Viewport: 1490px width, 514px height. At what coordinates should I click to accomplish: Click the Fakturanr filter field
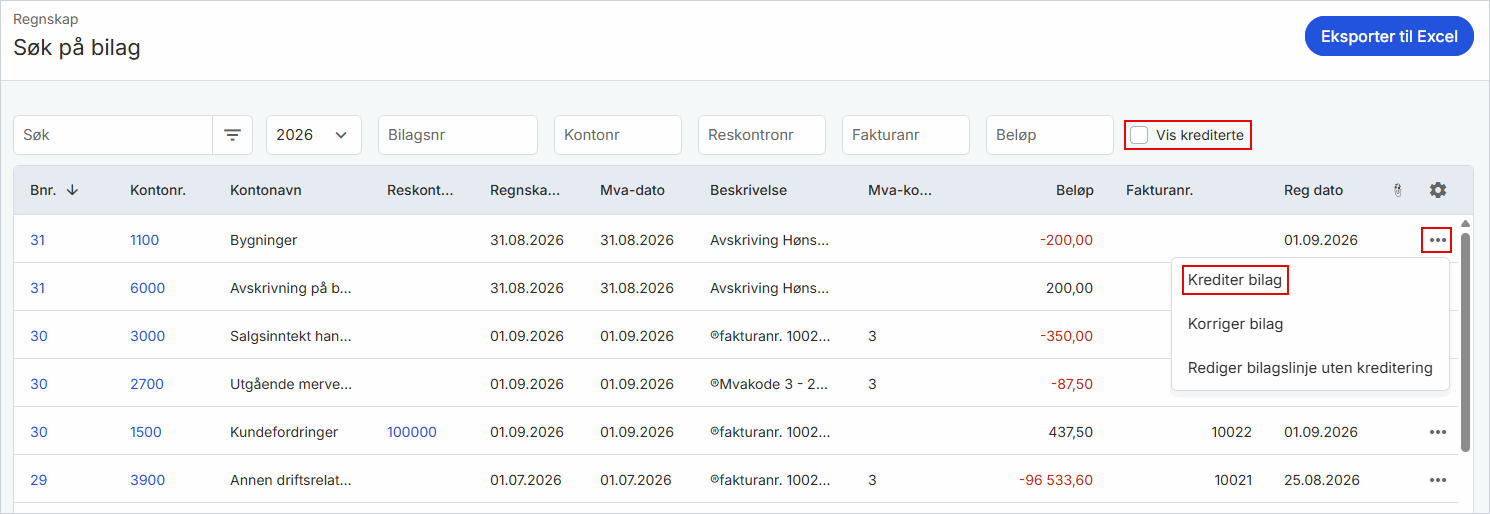(906, 135)
